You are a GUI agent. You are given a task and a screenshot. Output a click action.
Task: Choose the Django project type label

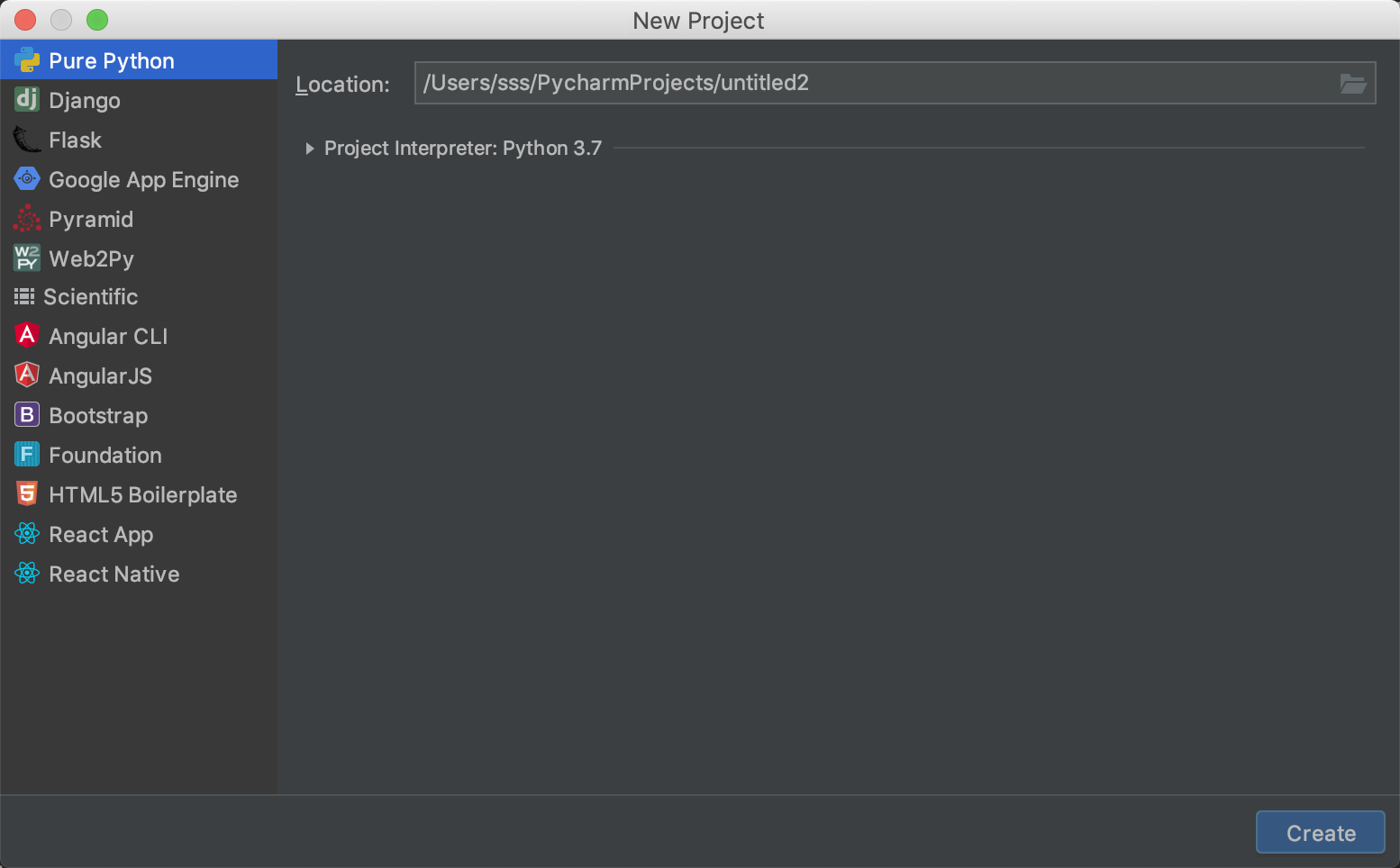click(x=85, y=101)
